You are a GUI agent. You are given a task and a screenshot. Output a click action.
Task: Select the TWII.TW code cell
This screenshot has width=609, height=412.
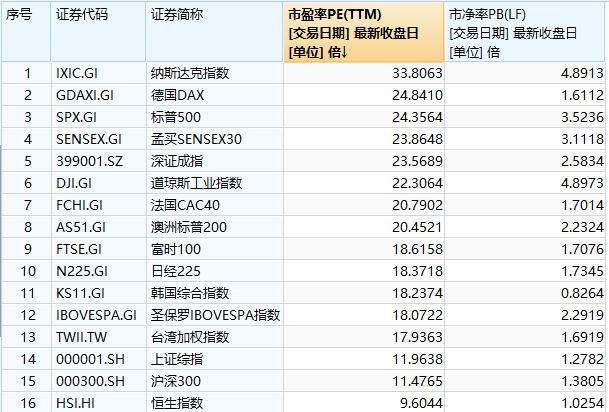[x=98, y=337]
